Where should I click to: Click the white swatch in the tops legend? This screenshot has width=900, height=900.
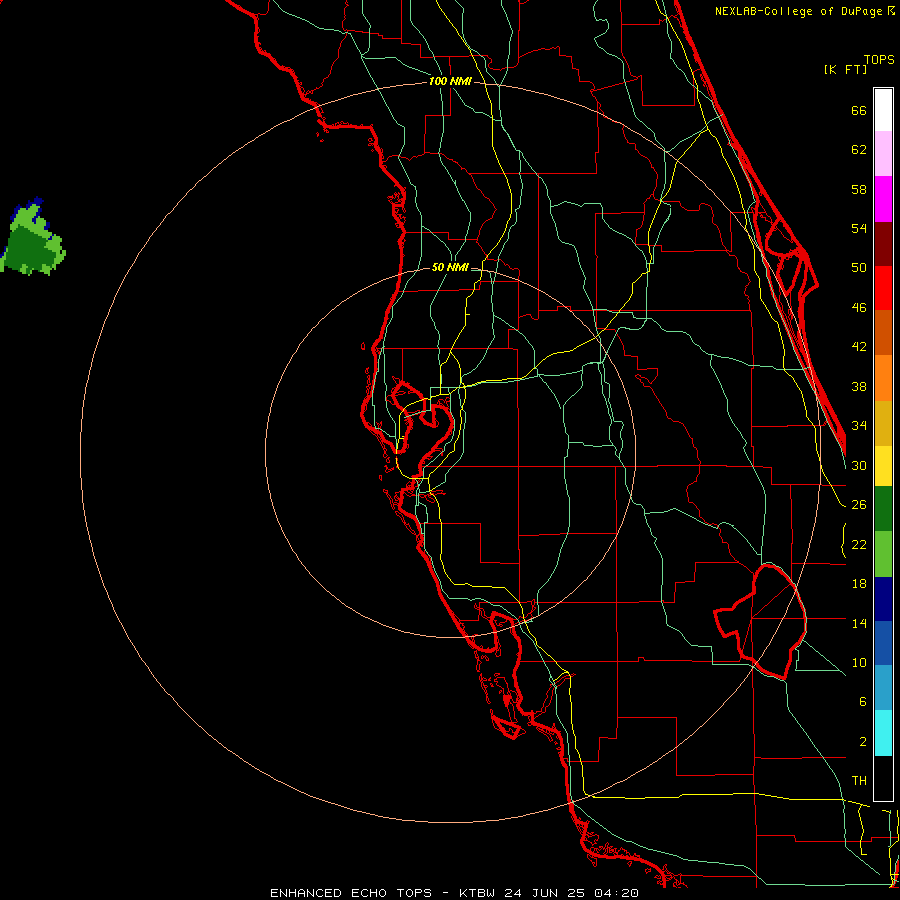click(x=883, y=110)
